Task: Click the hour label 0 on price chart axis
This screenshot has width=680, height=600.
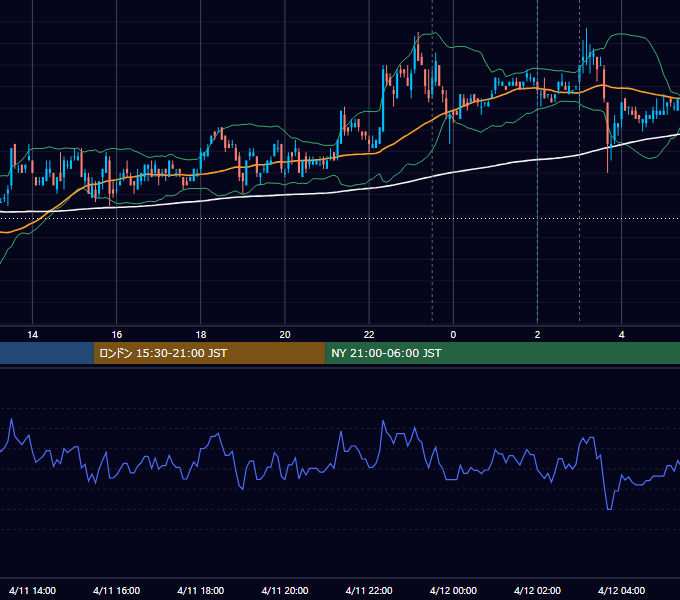Action: (x=453, y=335)
